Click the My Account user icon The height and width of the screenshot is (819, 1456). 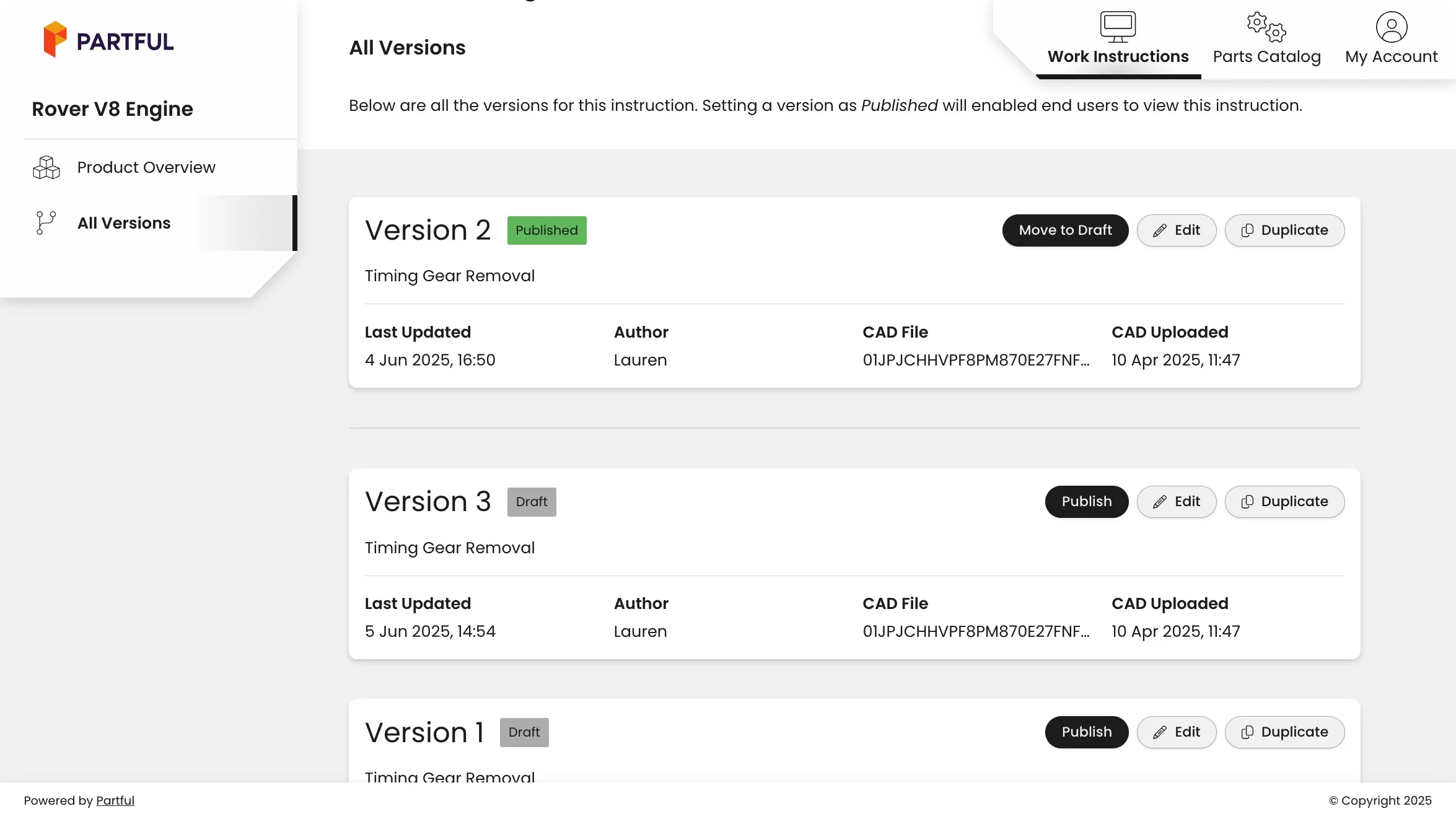click(1391, 27)
